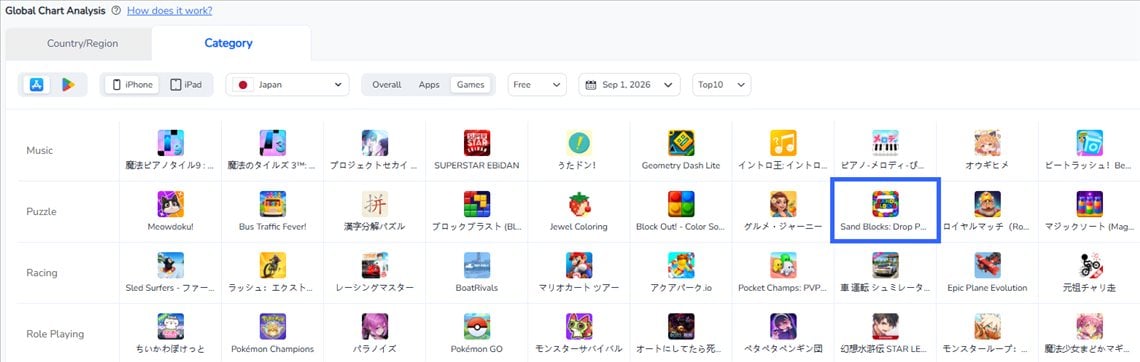Open the Pocket Champs app icon
The image size is (1140, 362).
(x=784, y=265)
